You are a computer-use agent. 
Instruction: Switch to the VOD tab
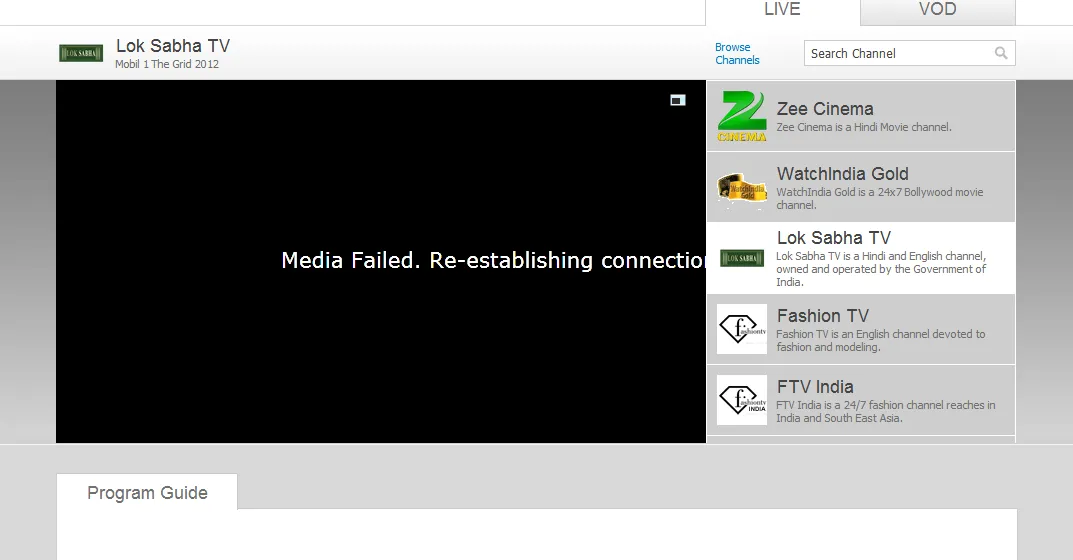pos(938,11)
